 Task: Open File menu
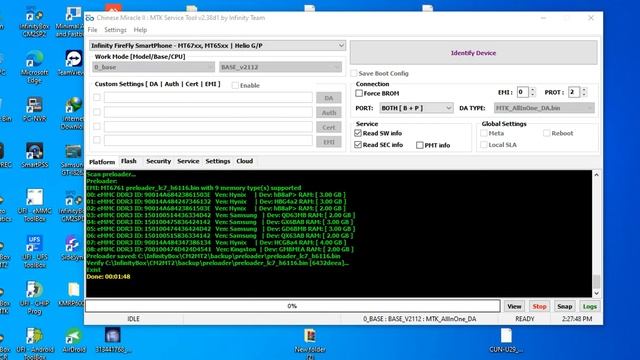92,30
